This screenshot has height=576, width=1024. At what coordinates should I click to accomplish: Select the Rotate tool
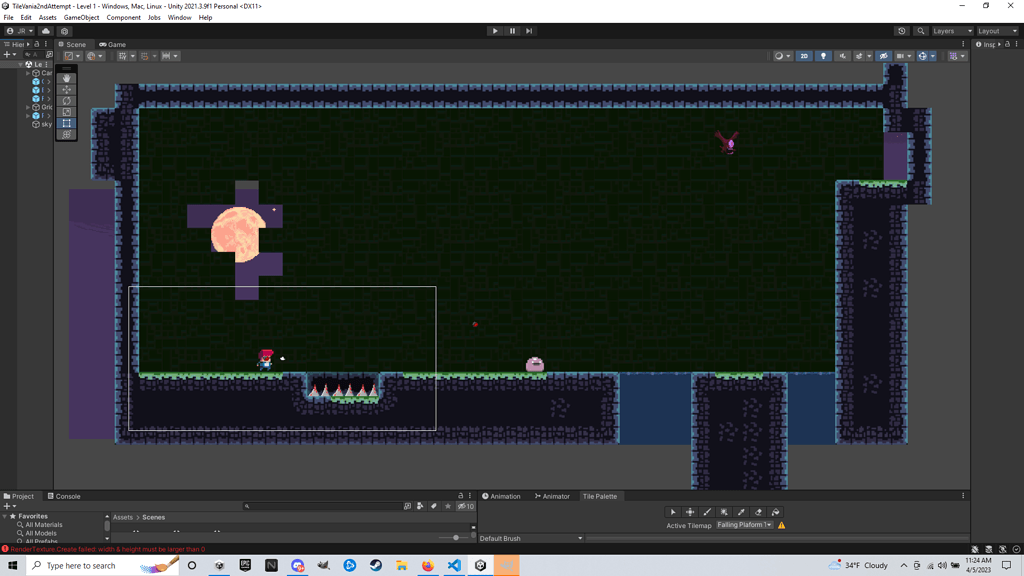[x=66, y=101]
